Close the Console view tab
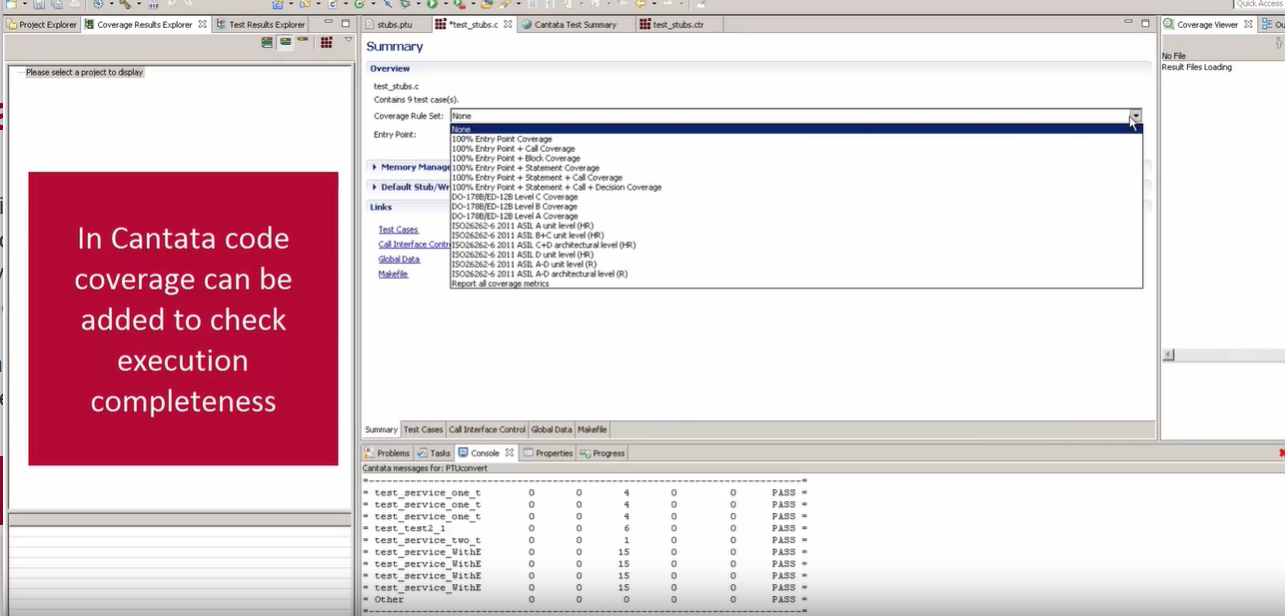This screenshot has height=616, width=1285. coord(509,453)
